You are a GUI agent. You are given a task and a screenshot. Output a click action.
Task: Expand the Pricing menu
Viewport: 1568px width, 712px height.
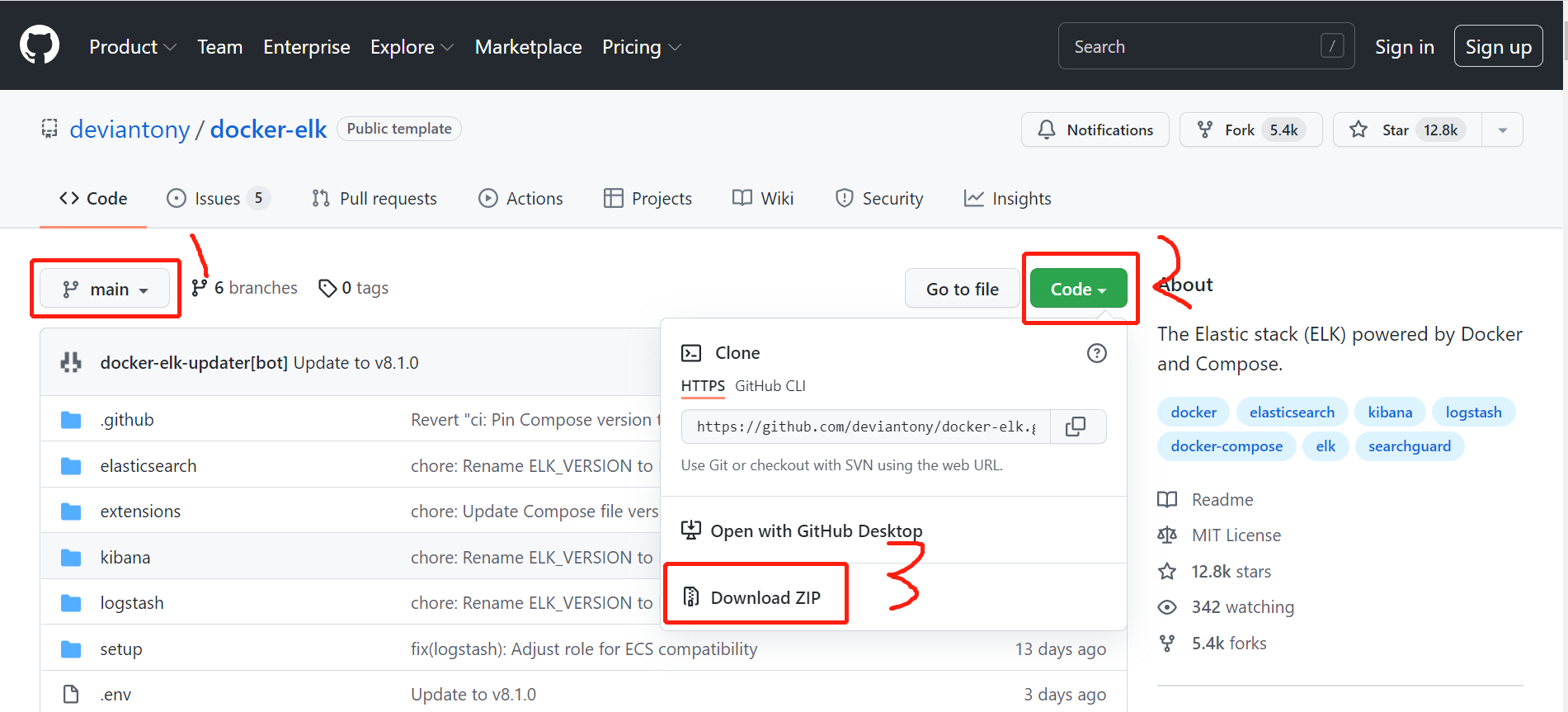642,47
